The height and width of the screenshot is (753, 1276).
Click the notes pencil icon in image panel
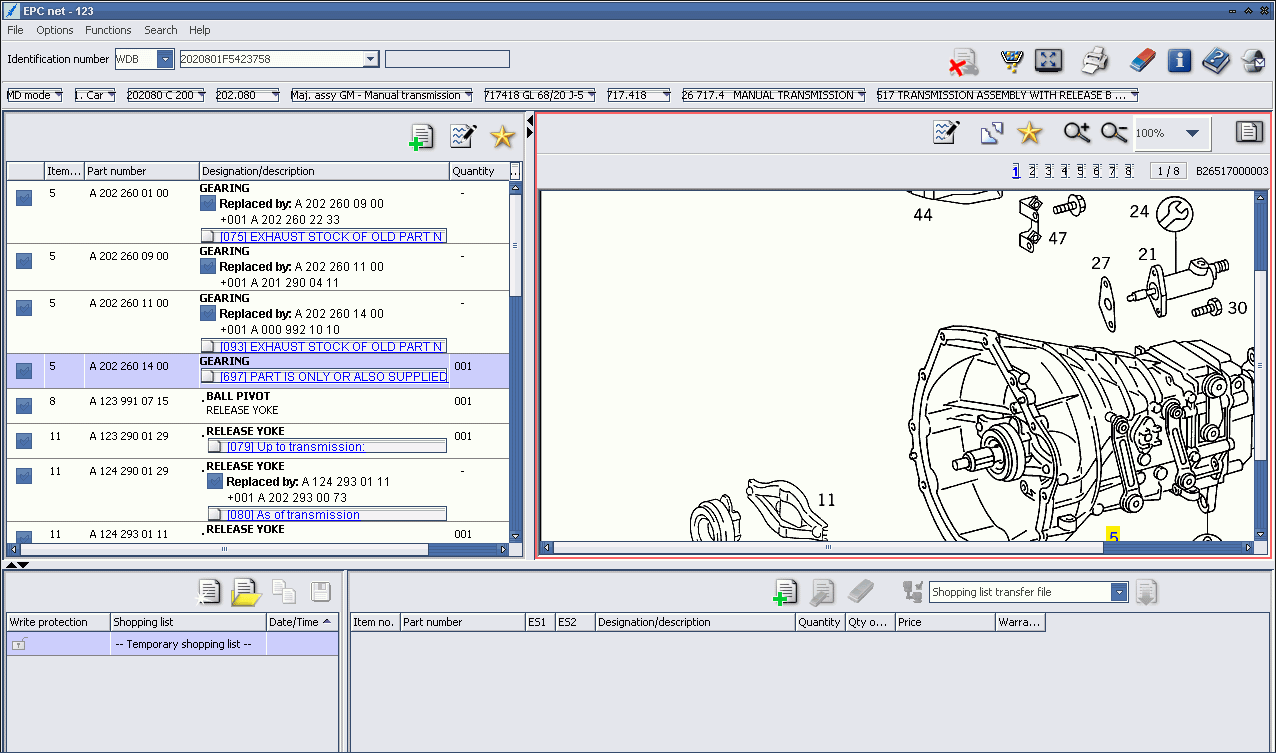[x=946, y=132]
